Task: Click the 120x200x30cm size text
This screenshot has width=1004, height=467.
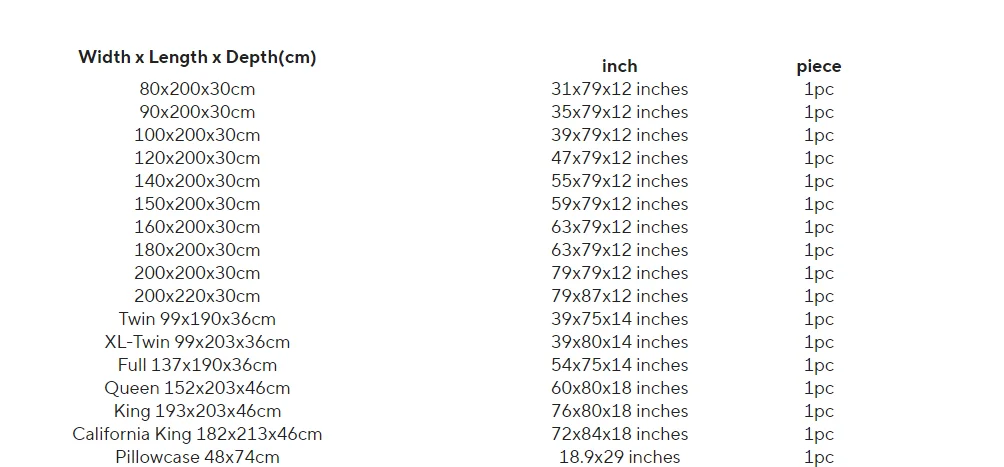Action: (x=197, y=158)
